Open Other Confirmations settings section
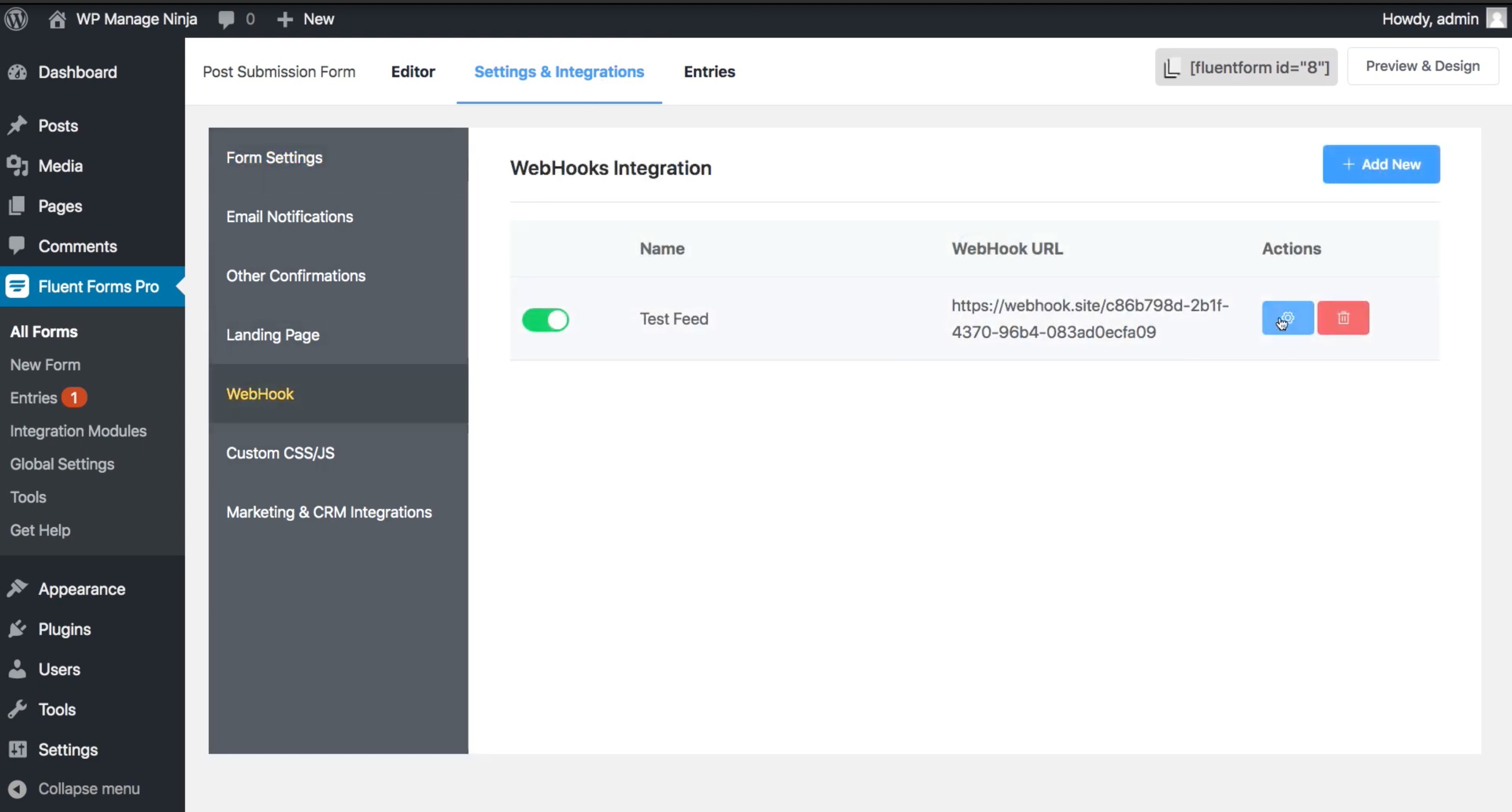1512x812 pixels. click(296, 276)
